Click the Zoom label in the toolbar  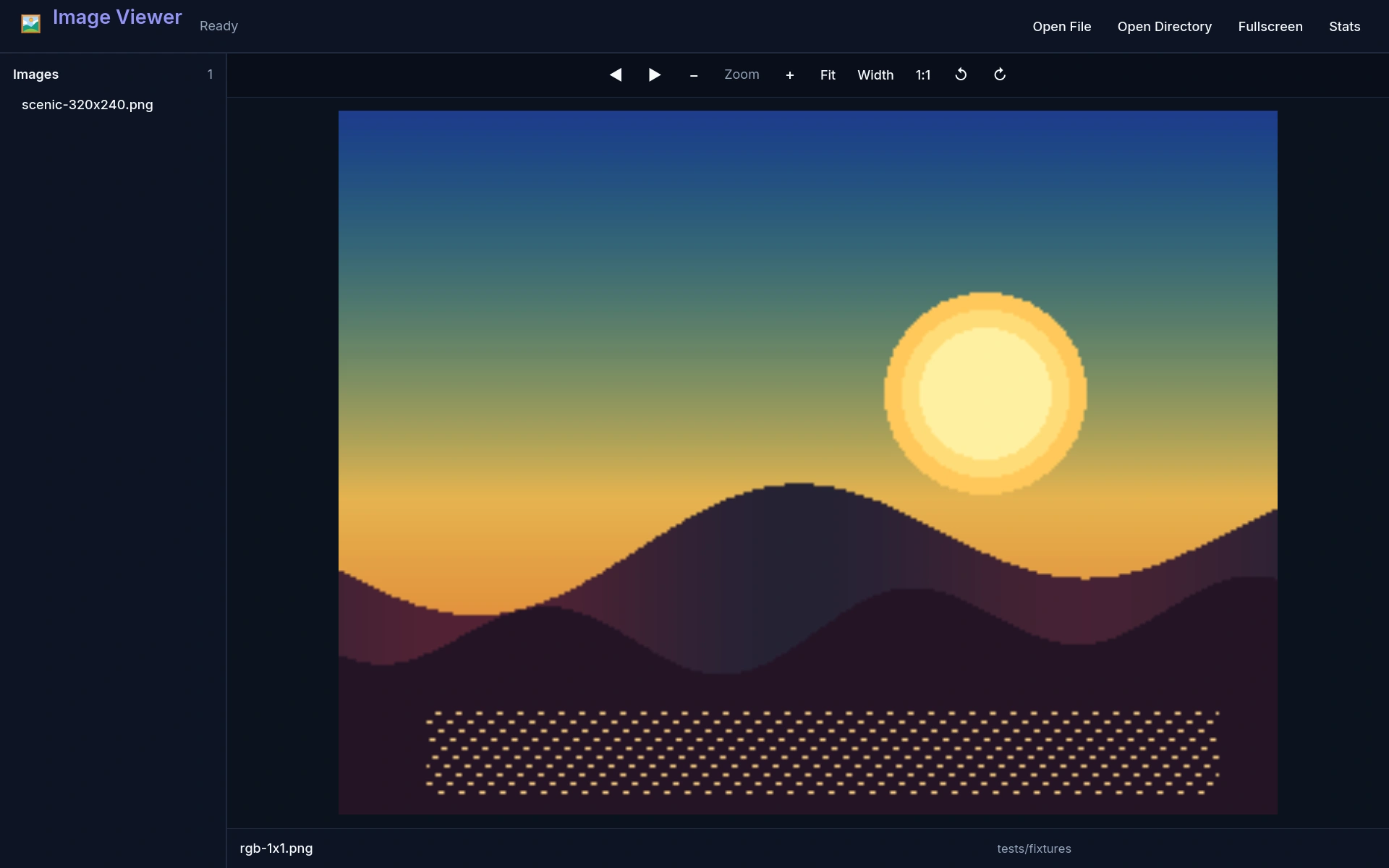[x=742, y=75]
